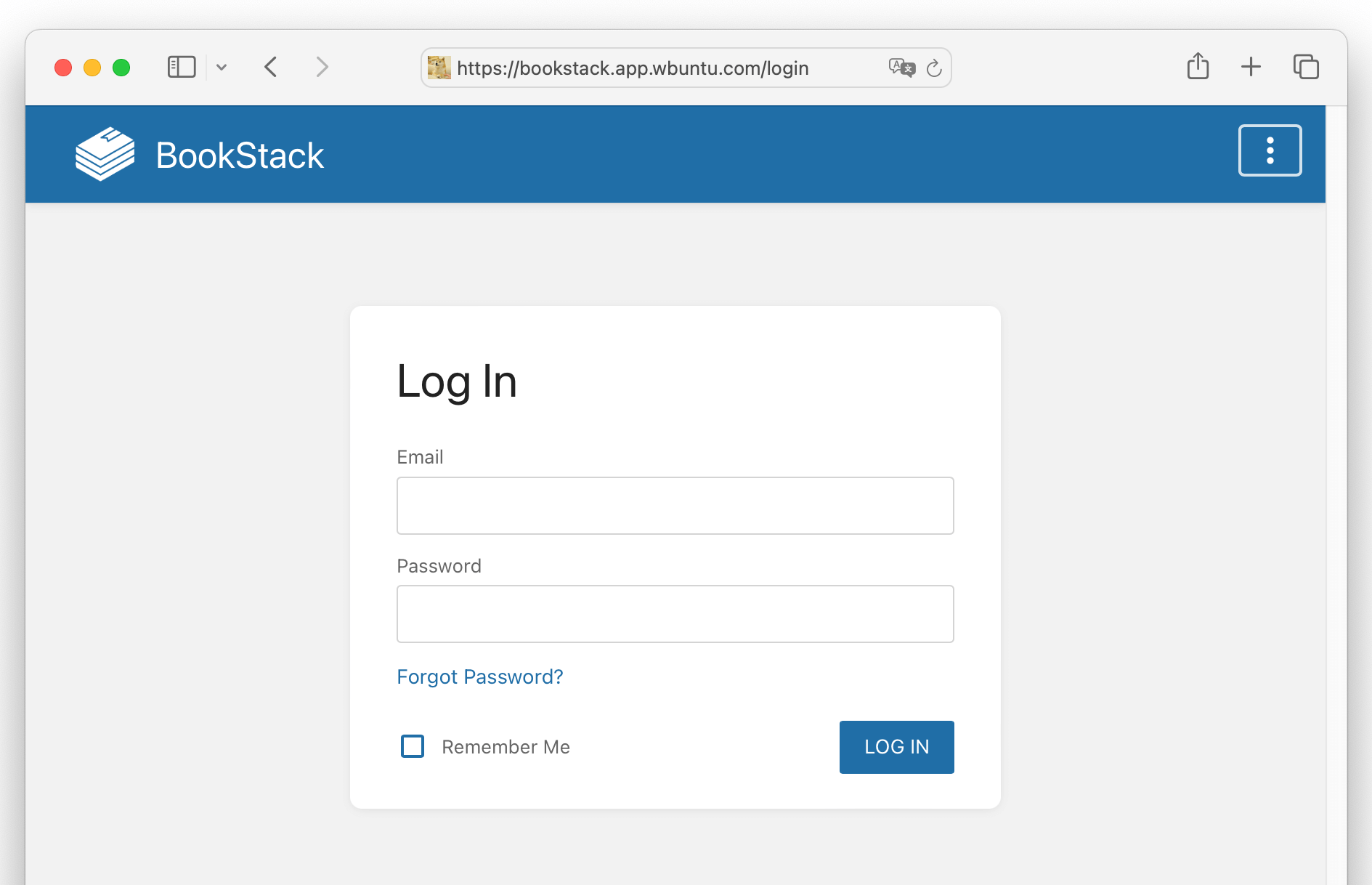1372x885 pixels.
Task: Expand the sidebar options dropdown arrow
Action: point(222,68)
